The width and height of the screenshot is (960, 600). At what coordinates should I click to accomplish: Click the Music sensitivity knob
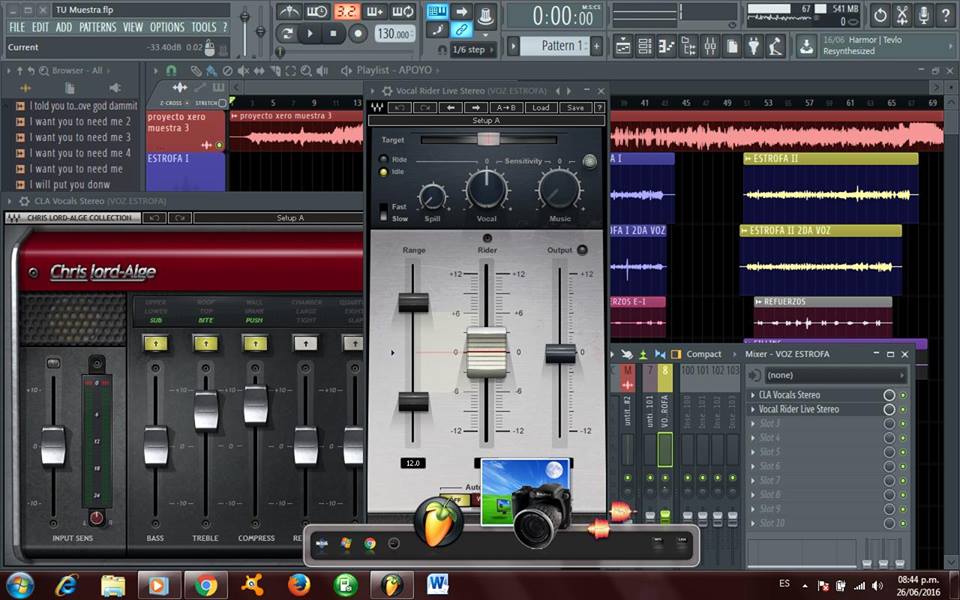pyautogui.click(x=559, y=189)
